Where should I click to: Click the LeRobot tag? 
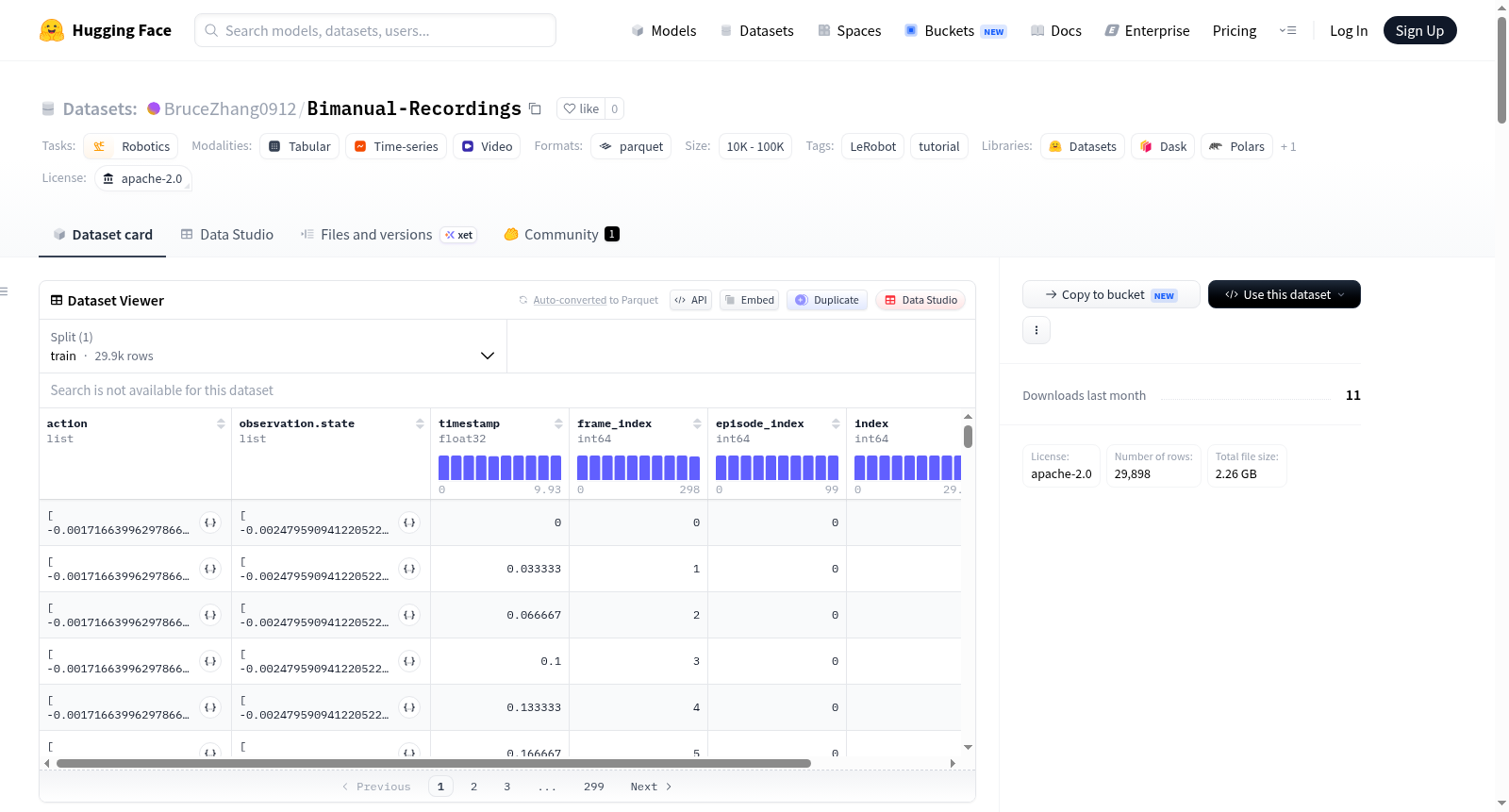(x=873, y=146)
